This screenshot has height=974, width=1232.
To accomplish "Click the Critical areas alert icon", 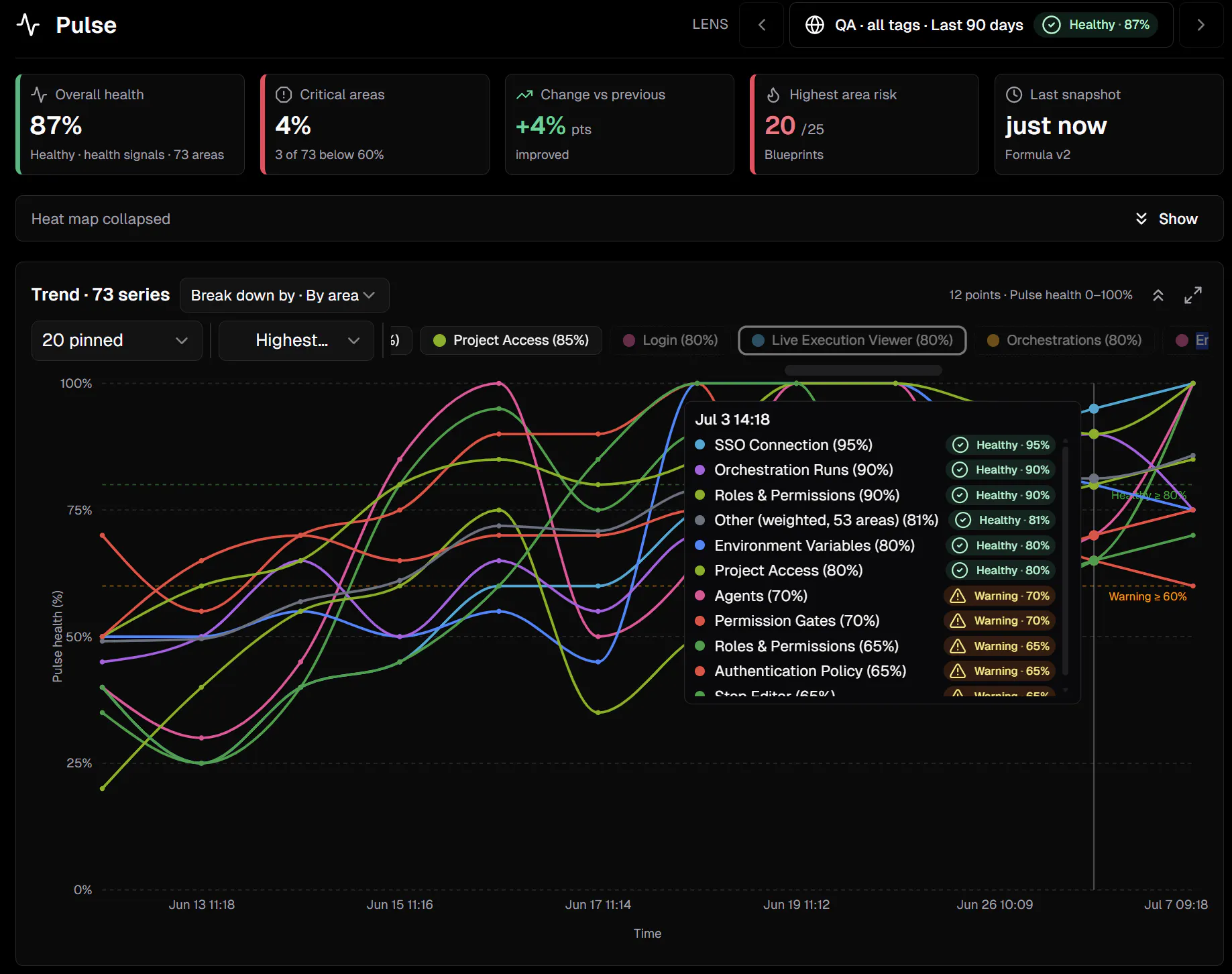I will tap(284, 95).
